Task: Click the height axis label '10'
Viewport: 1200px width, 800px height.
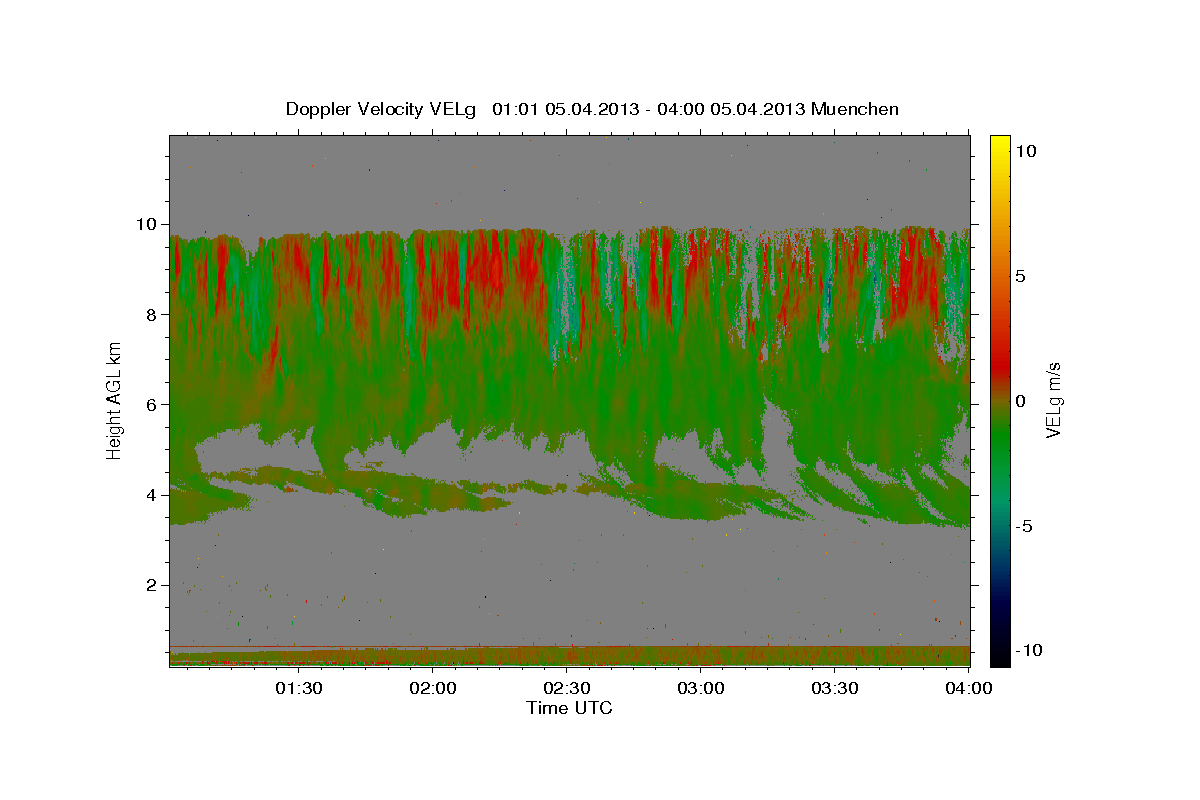Action: tap(149, 224)
